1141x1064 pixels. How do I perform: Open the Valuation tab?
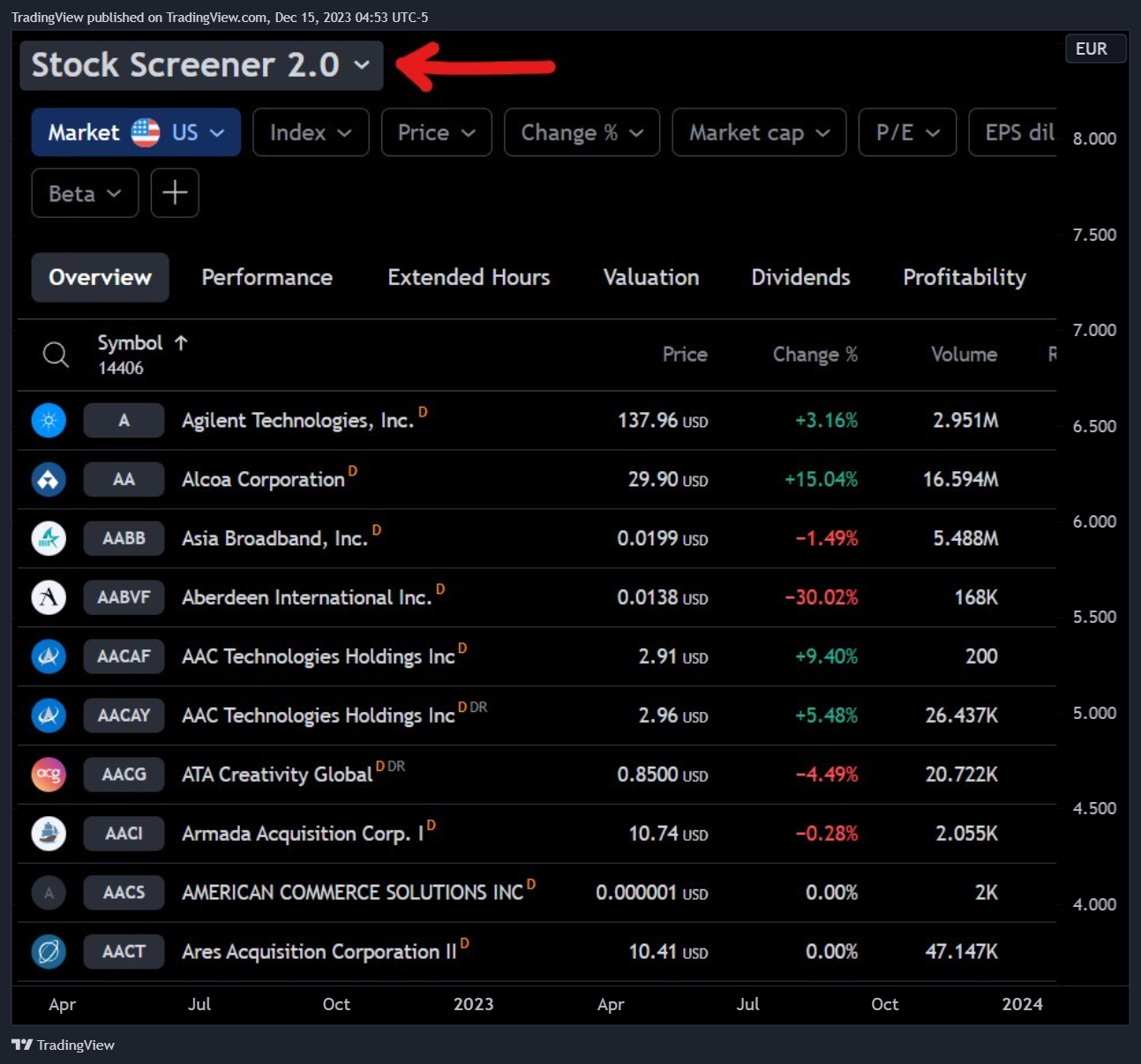pos(650,277)
